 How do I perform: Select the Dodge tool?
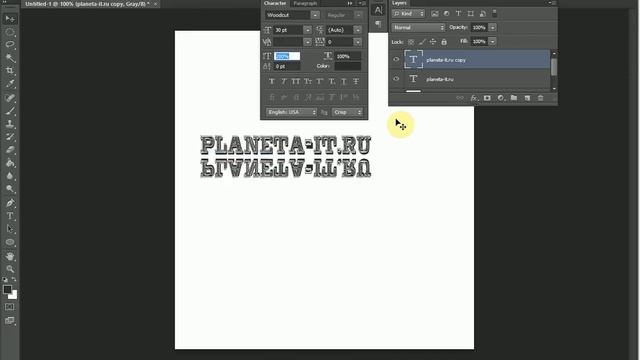[10, 189]
